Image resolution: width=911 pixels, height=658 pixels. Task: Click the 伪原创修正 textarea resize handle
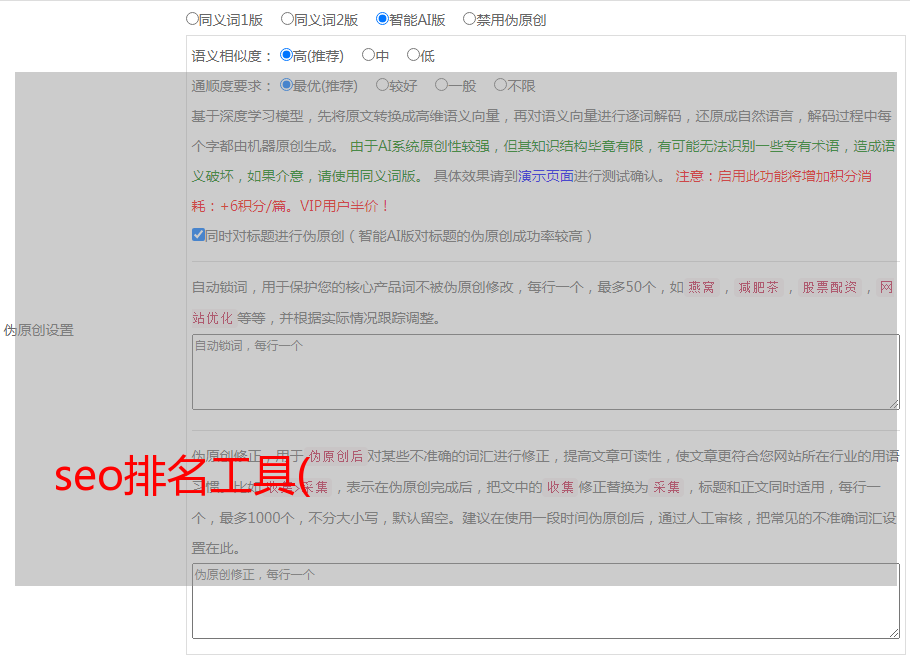[x=894, y=633]
